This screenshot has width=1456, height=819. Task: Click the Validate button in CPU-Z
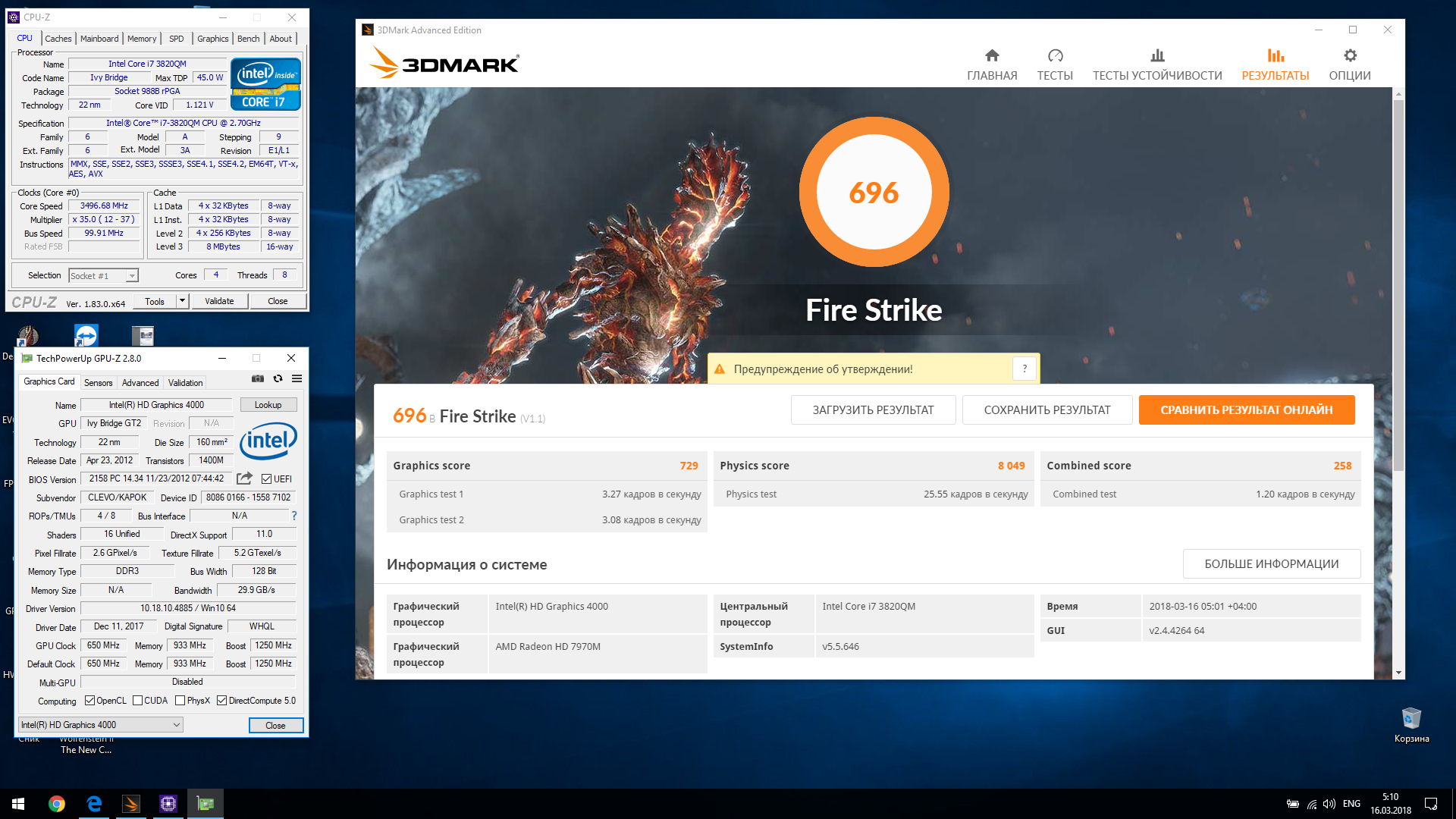coord(219,301)
